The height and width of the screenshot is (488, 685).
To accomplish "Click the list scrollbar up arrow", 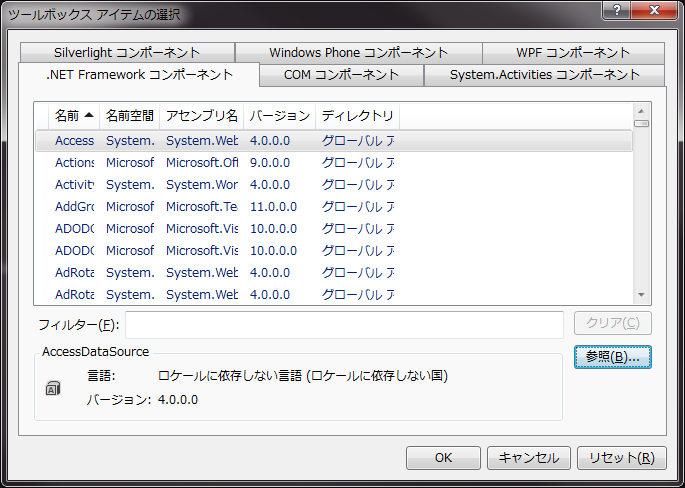I will click(641, 111).
